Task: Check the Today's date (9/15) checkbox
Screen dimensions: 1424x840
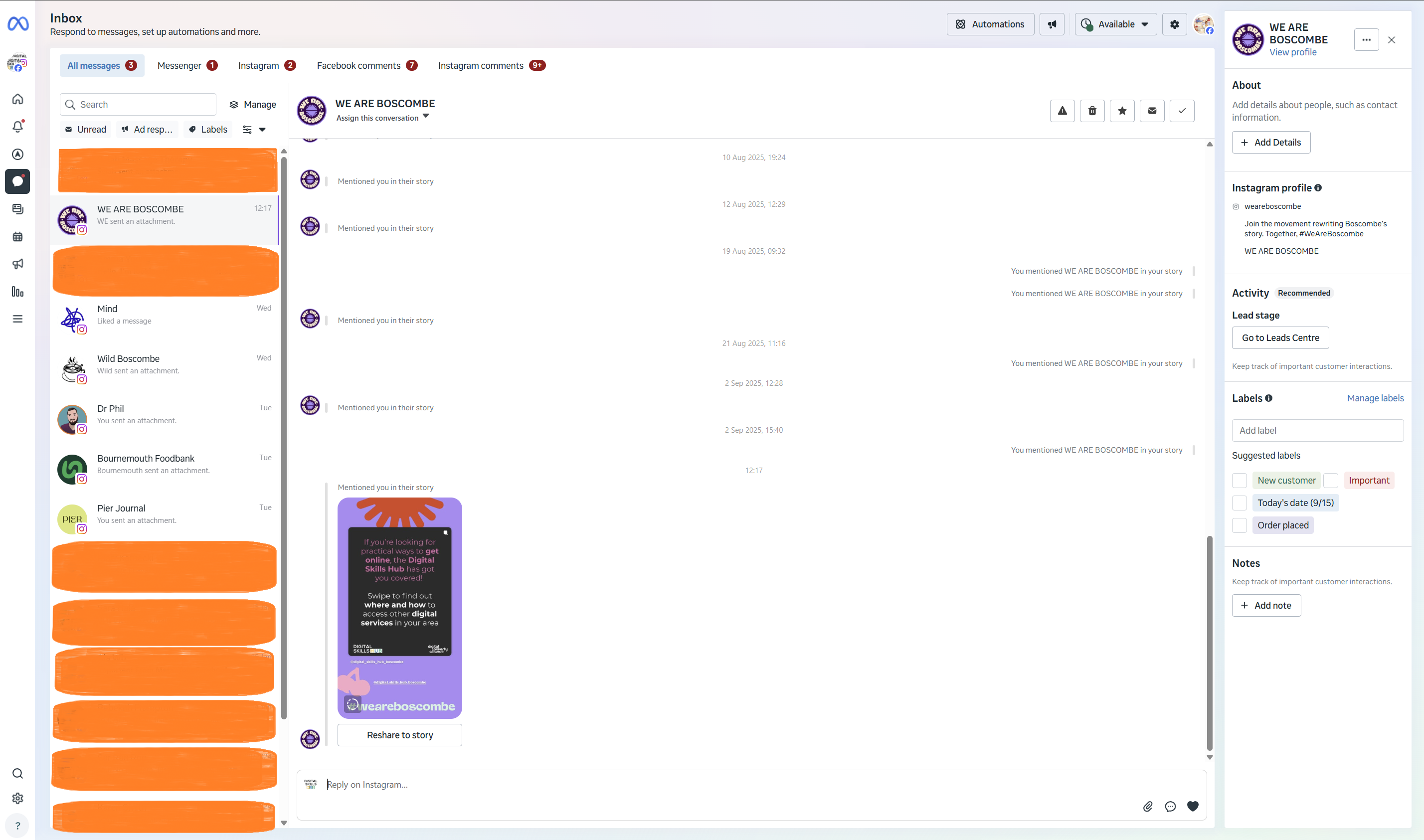Action: point(1240,503)
